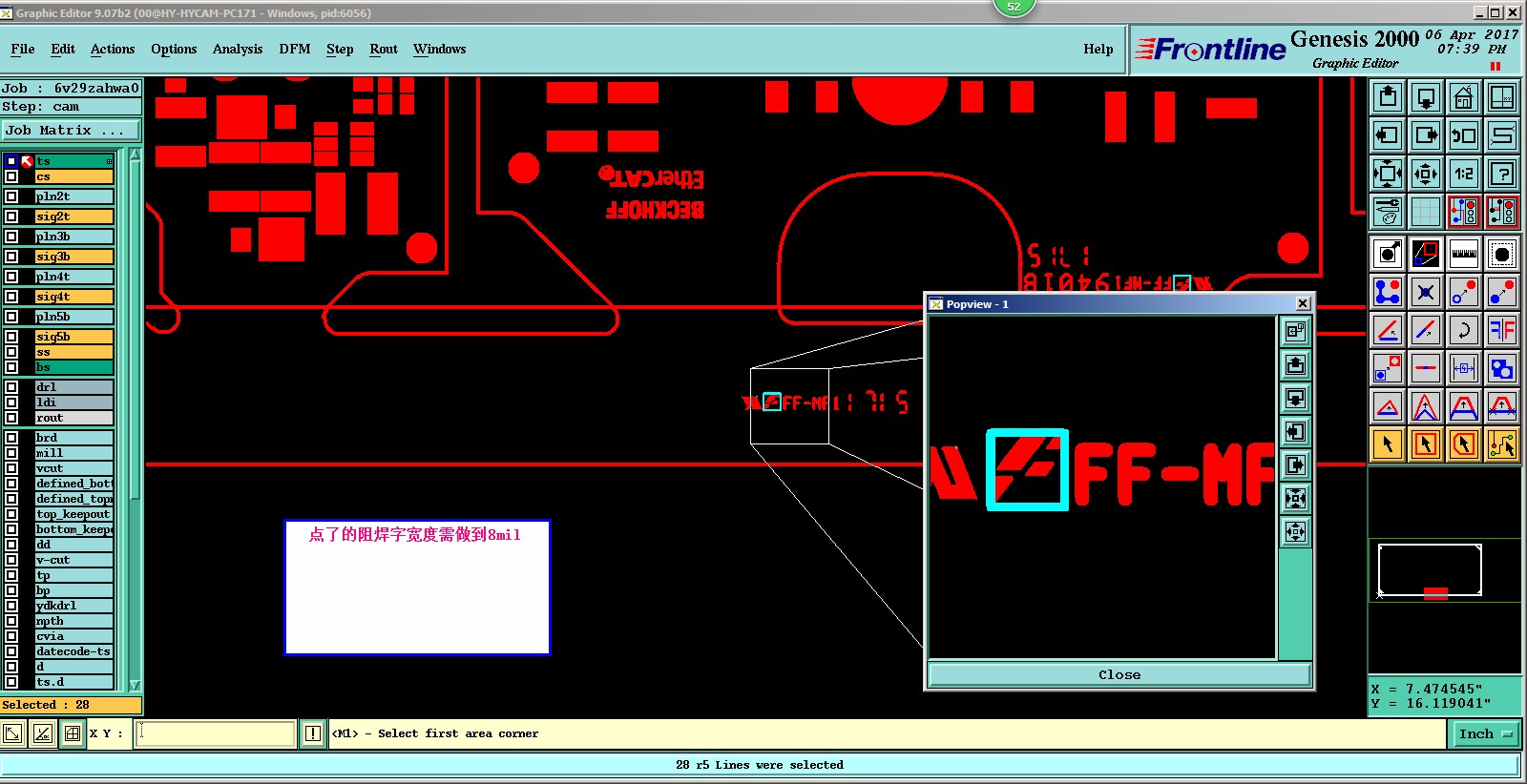Toggle the cs layer checkbox
The height and width of the screenshot is (784, 1527).
click(11, 176)
